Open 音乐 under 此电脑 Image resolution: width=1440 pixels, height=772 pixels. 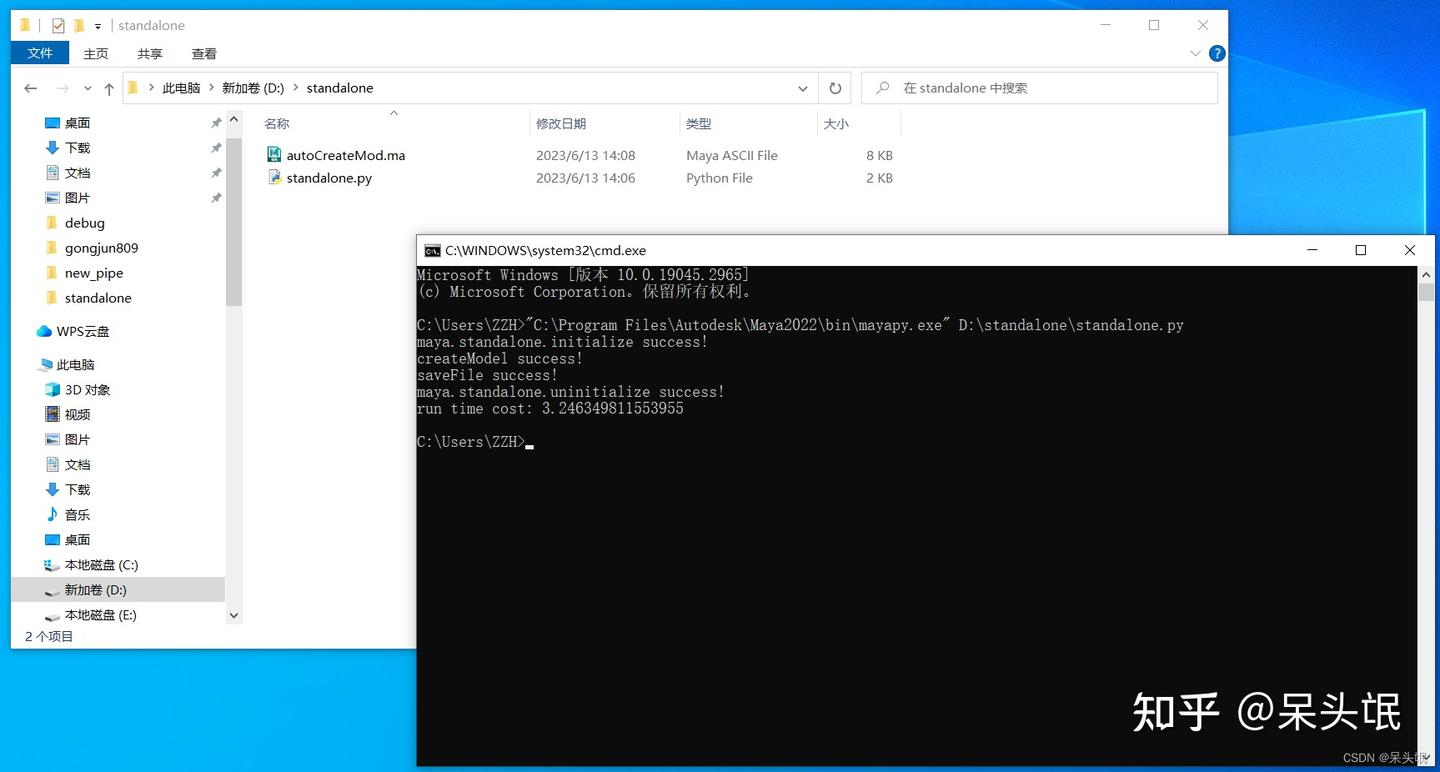tap(77, 515)
